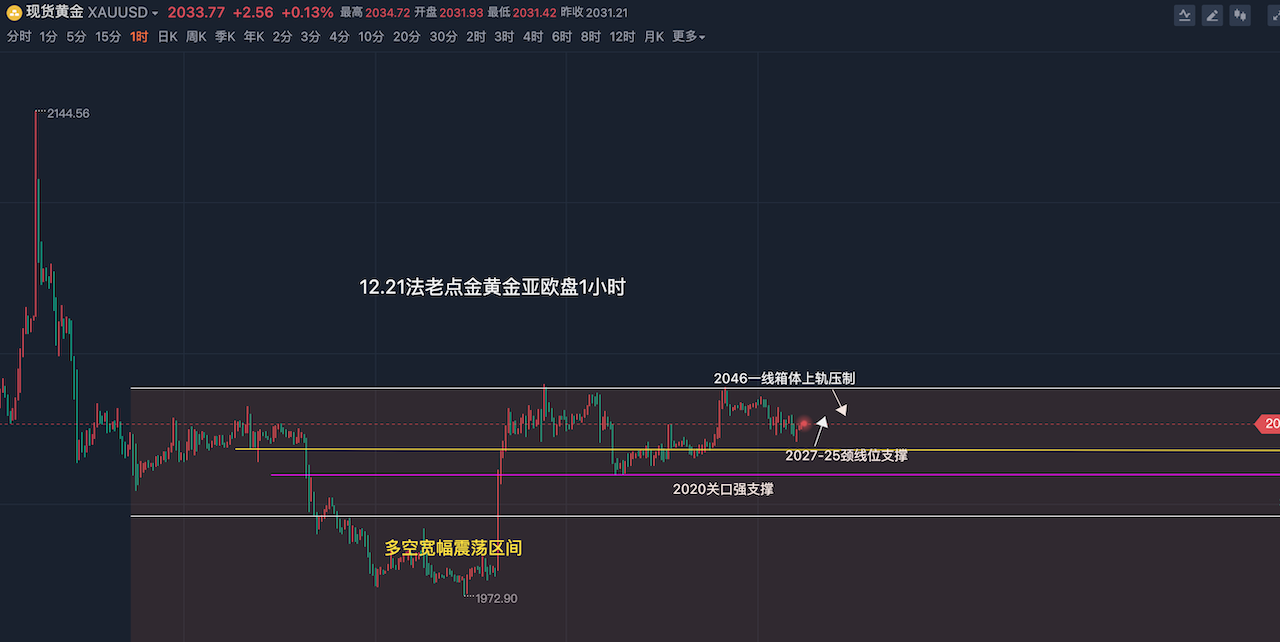
Task: Select the 日K timeframe tab
Action: tap(168, 37)
